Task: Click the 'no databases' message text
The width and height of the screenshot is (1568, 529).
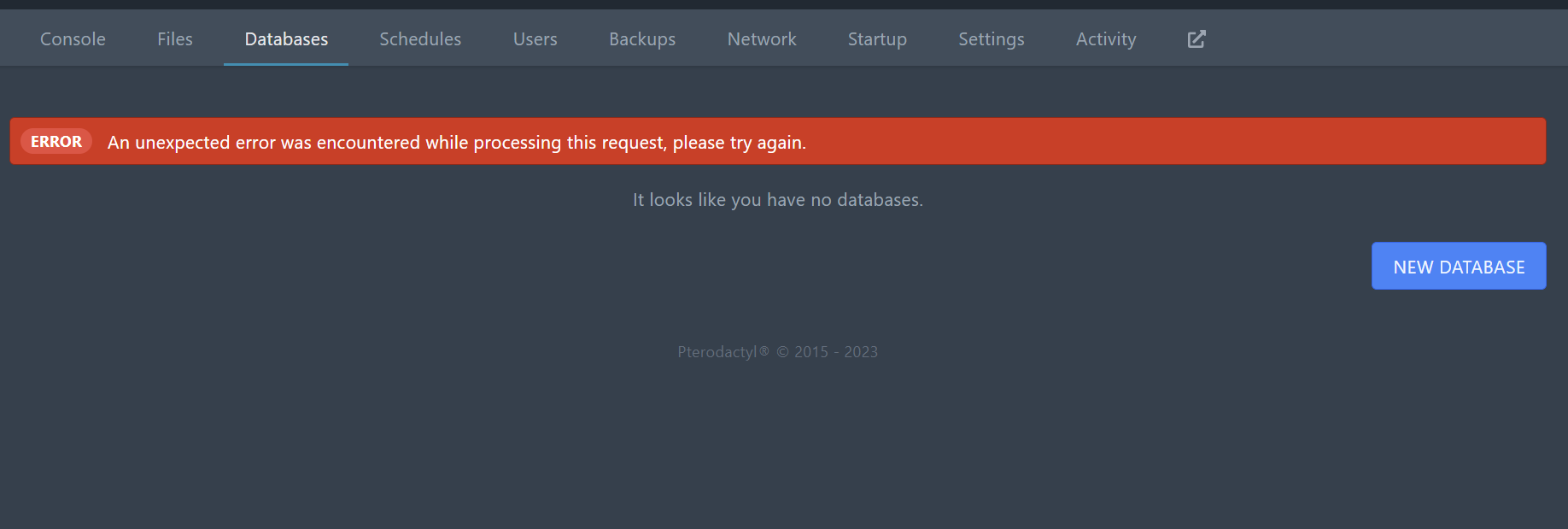Action: tap(777, 199)
